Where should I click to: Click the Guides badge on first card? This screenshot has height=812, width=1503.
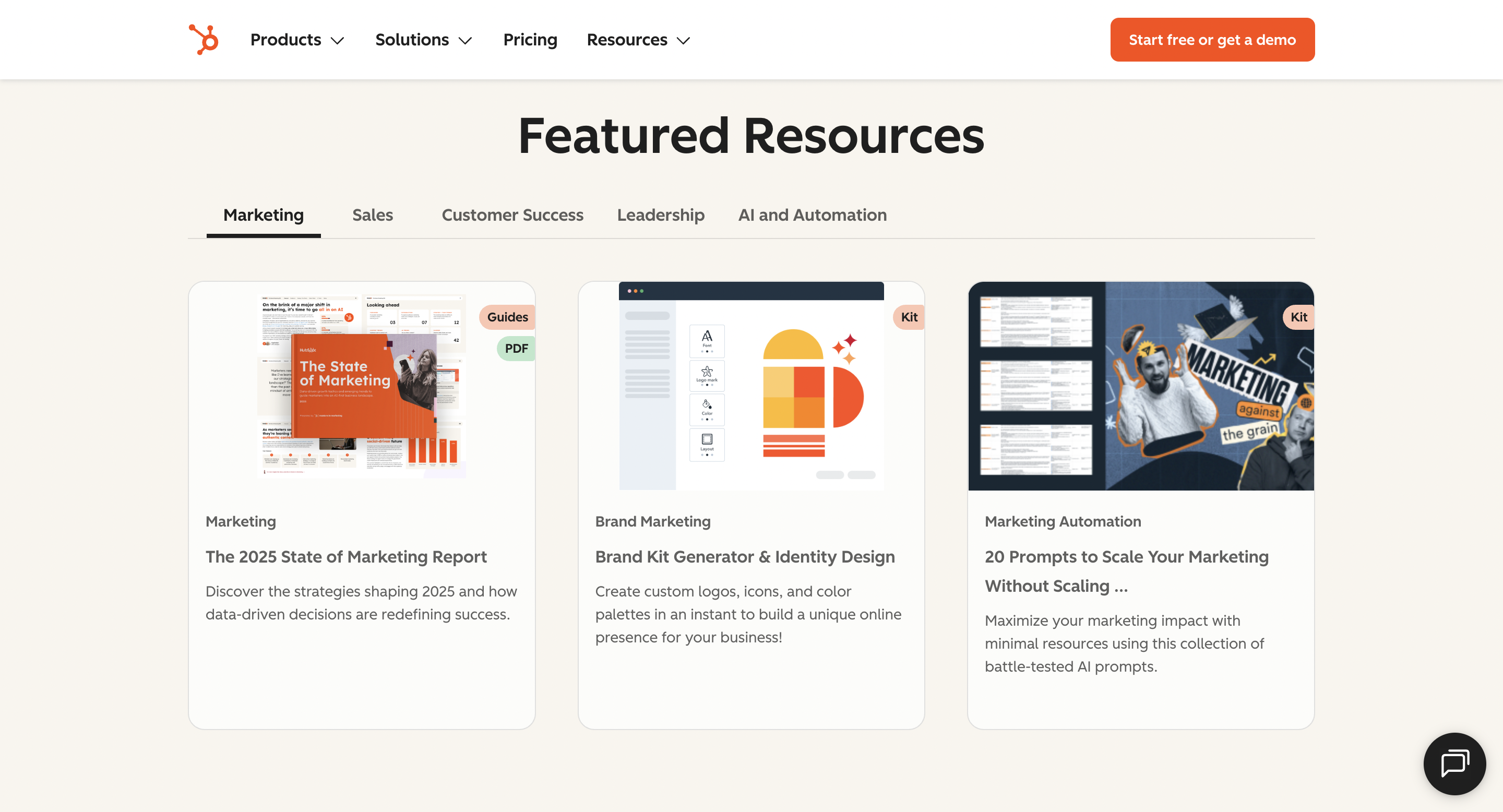pyautogui.click(x=507, y=317)
